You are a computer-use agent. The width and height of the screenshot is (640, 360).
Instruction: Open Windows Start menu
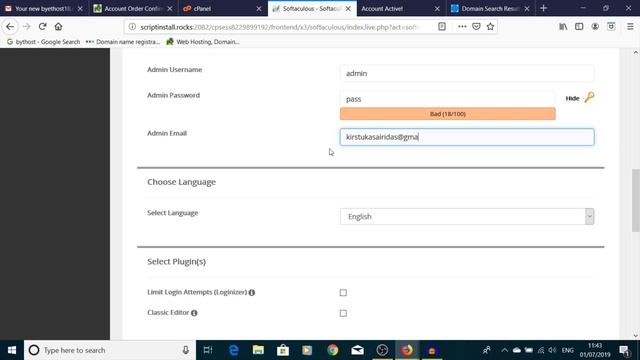coord(12,350)
